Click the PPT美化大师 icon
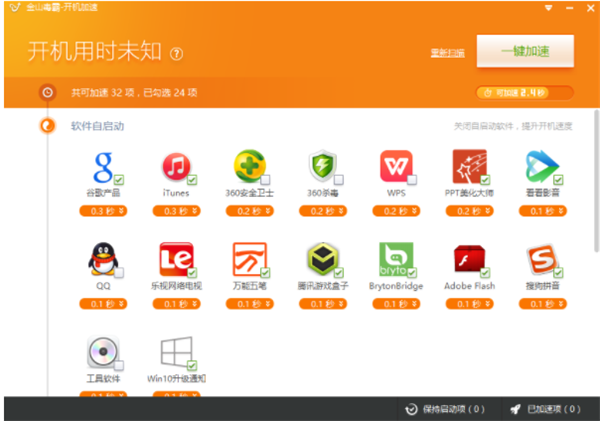The image size is (600, 421). point(470,166)
